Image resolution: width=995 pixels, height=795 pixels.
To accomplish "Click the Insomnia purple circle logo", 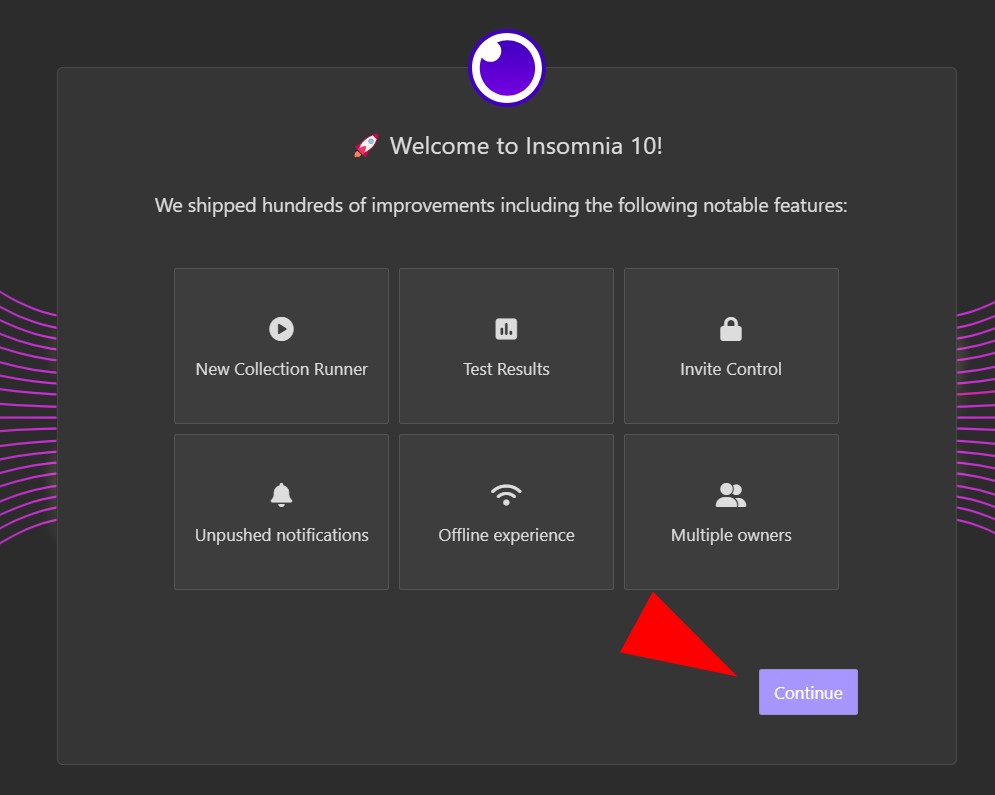I will point(506,68).
